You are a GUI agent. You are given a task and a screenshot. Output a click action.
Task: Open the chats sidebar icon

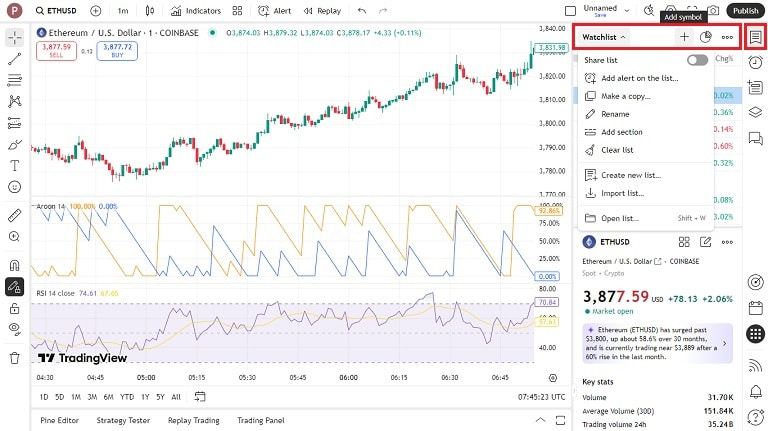[755, 139]
